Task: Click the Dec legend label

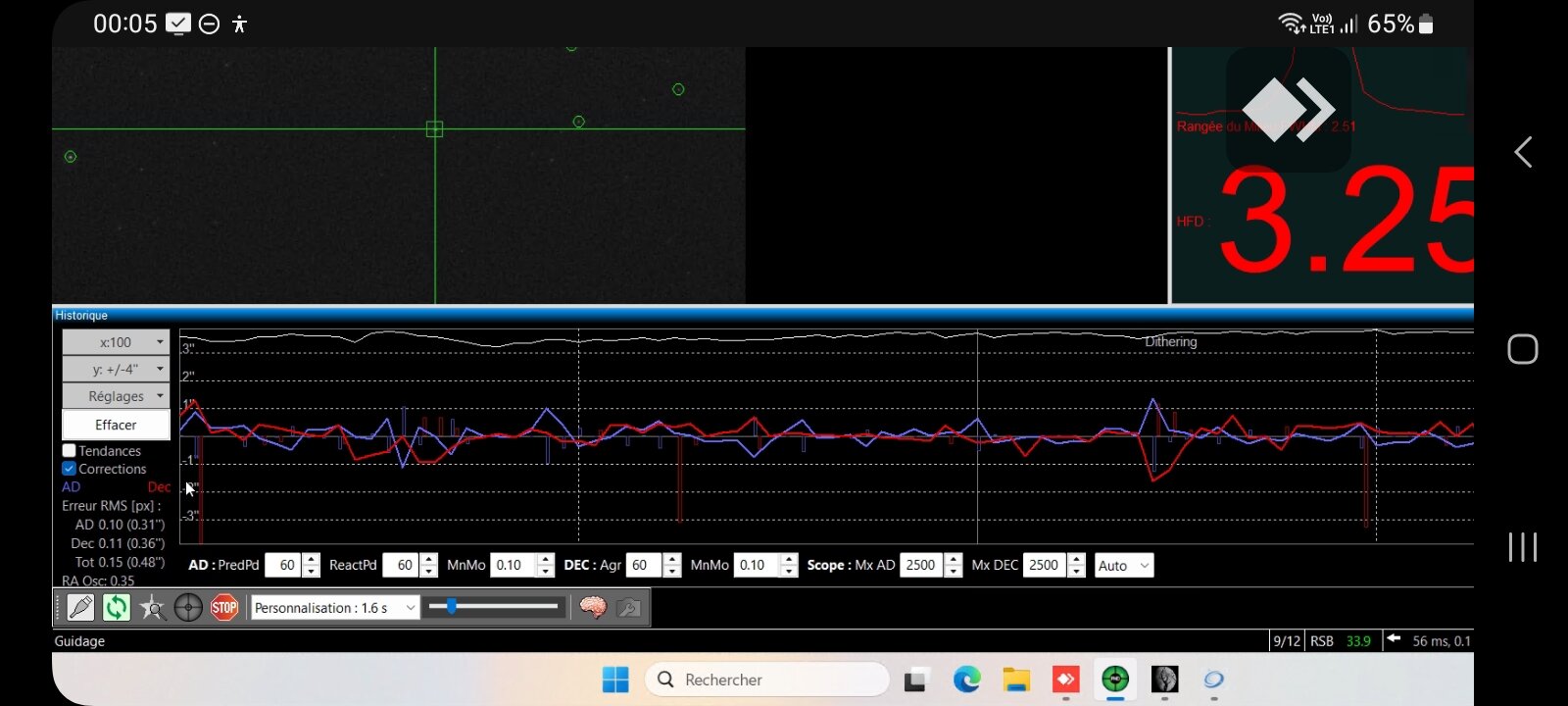Action: pyautogui.click(x=159, y=487)
